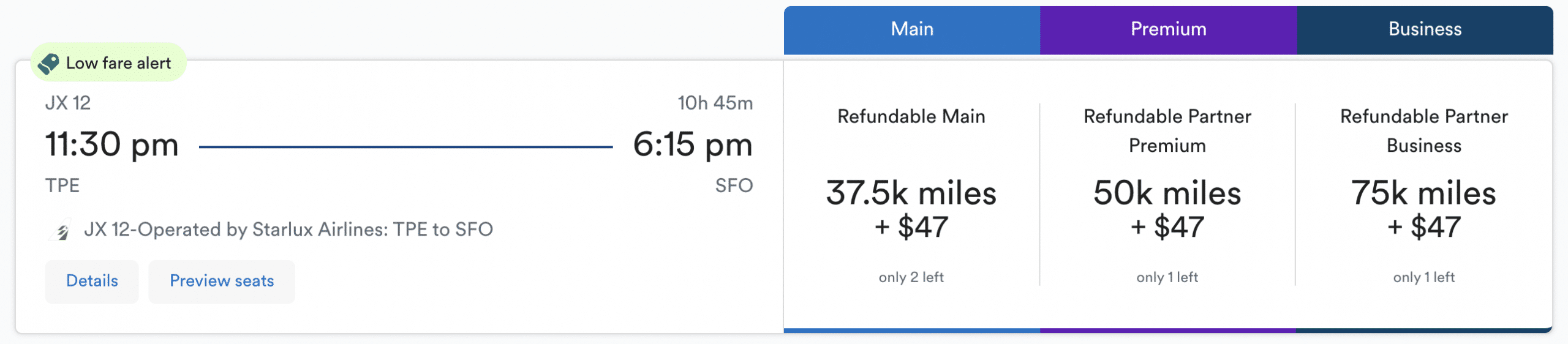Click the Low fare alert label text
Image resolution: width=1568 pixels, height=344 pixels.
(x=119, y=63)
